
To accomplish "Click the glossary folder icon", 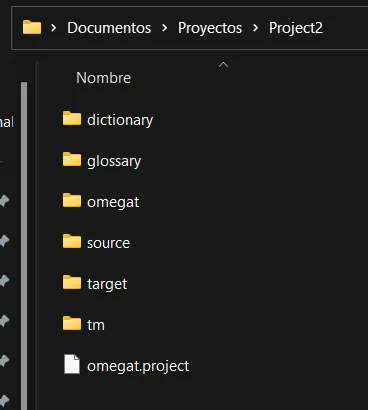I will [72, 159].
